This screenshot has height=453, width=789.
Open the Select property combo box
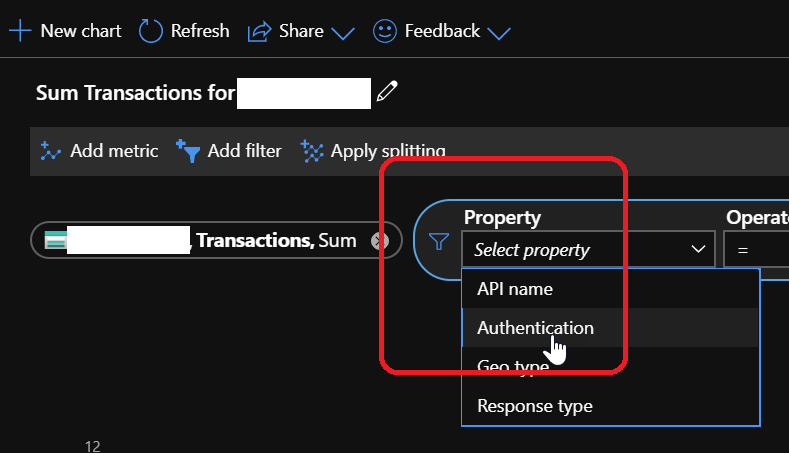point(589,250)
